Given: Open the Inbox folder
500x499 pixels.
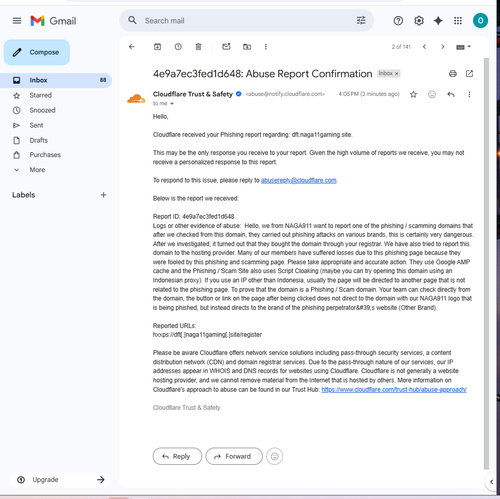Looking at the screenshot, I should coord(56,80).
